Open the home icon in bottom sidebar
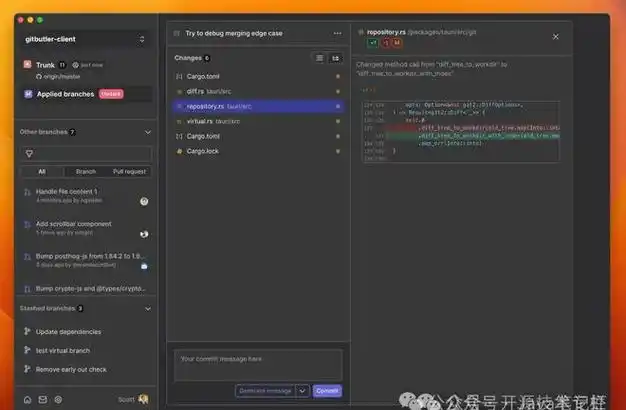This screenshot has height=410, width=626. (27, 399)
